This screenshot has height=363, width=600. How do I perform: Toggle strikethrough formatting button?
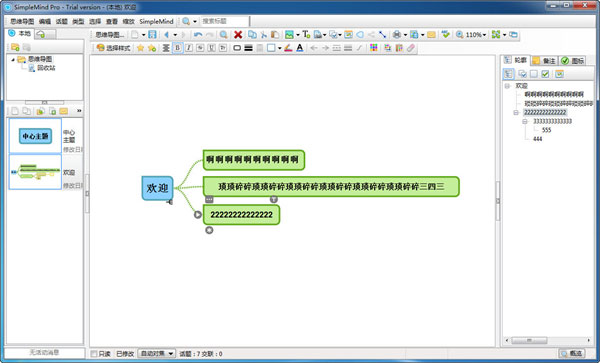point(200,48)
